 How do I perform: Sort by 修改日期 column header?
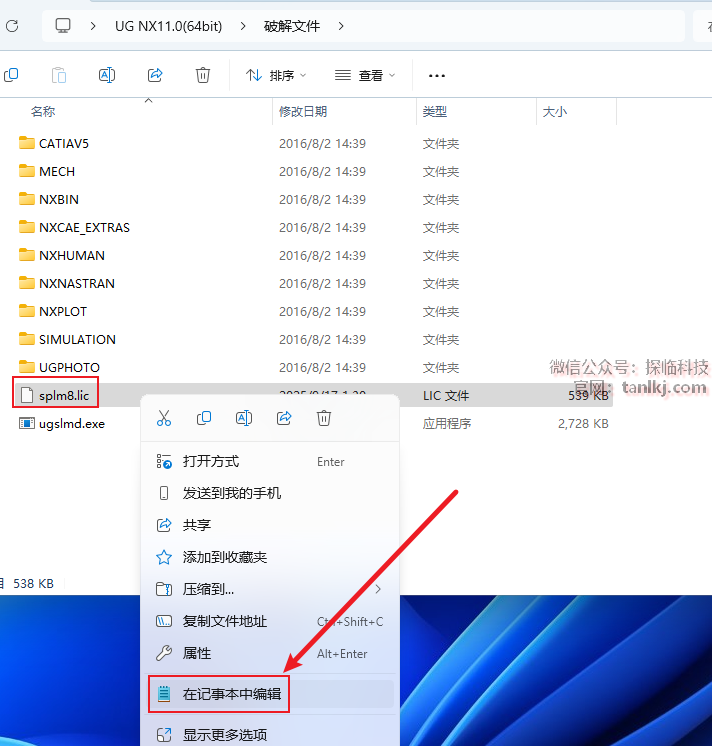point(303,111)
